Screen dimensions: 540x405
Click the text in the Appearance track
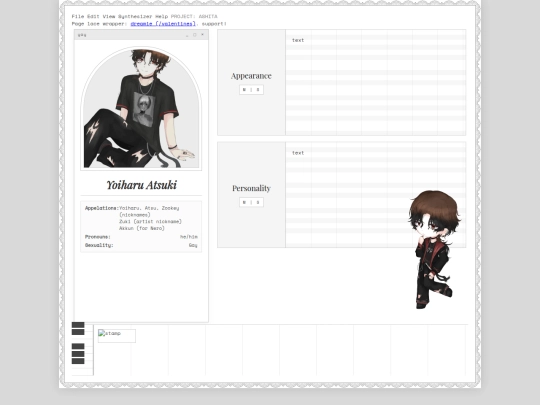298,40
